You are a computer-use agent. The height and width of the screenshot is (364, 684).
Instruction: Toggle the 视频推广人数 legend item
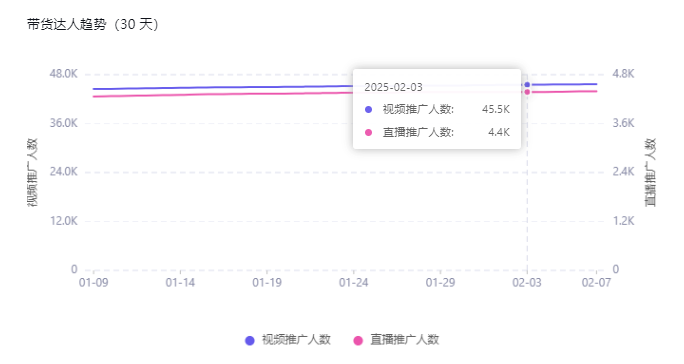[288, 340]
